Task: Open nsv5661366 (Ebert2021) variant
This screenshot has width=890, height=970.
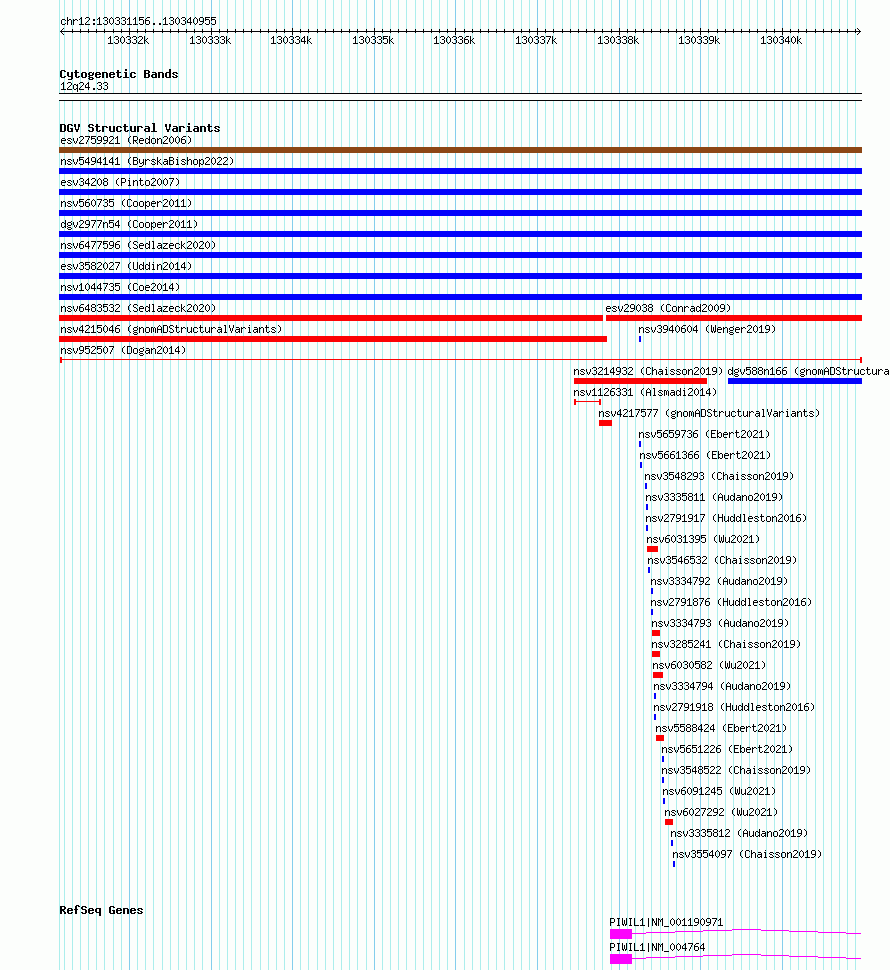Action: [705, 456]
